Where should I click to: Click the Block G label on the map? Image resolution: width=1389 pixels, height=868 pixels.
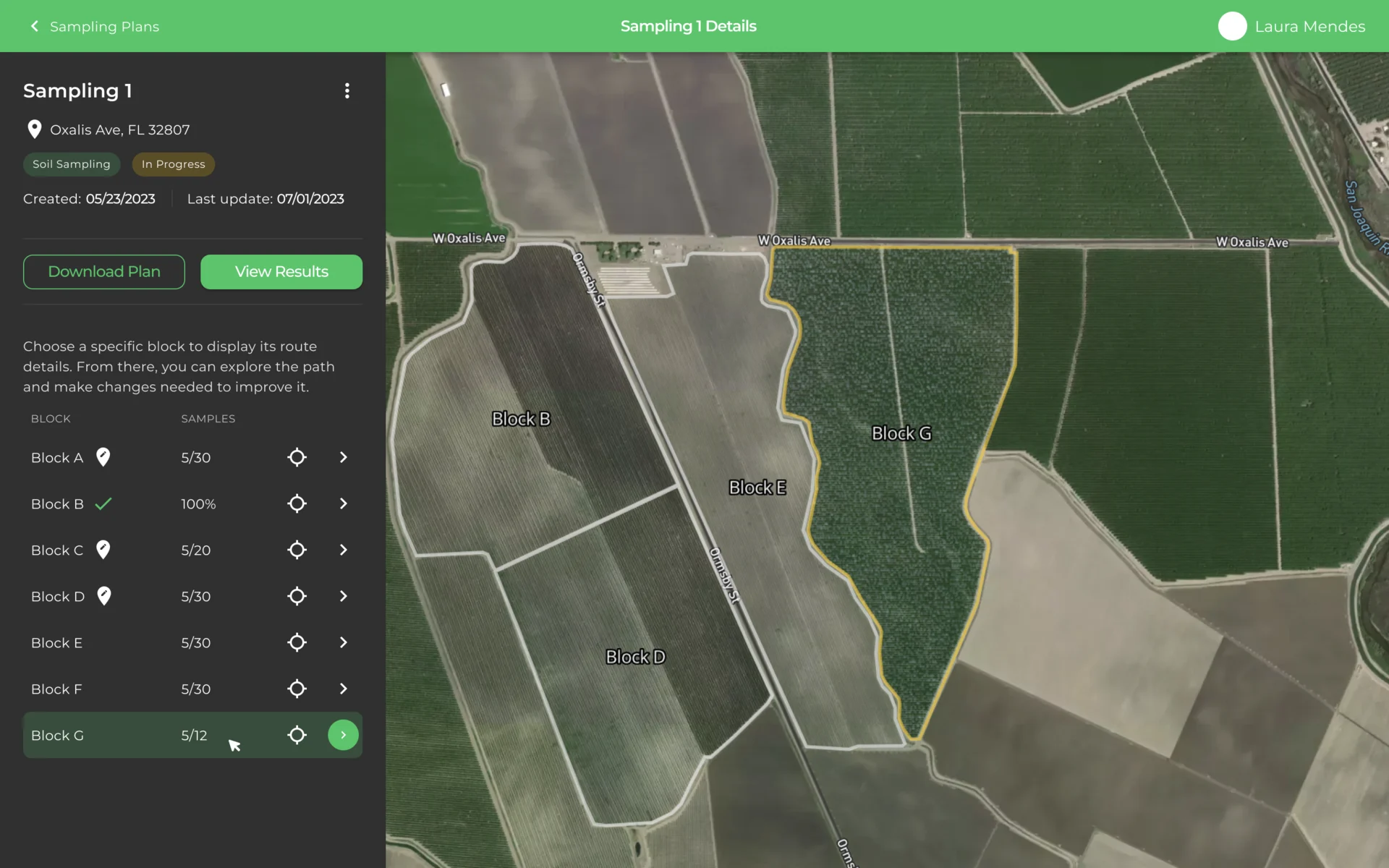[x=901, y=433]
